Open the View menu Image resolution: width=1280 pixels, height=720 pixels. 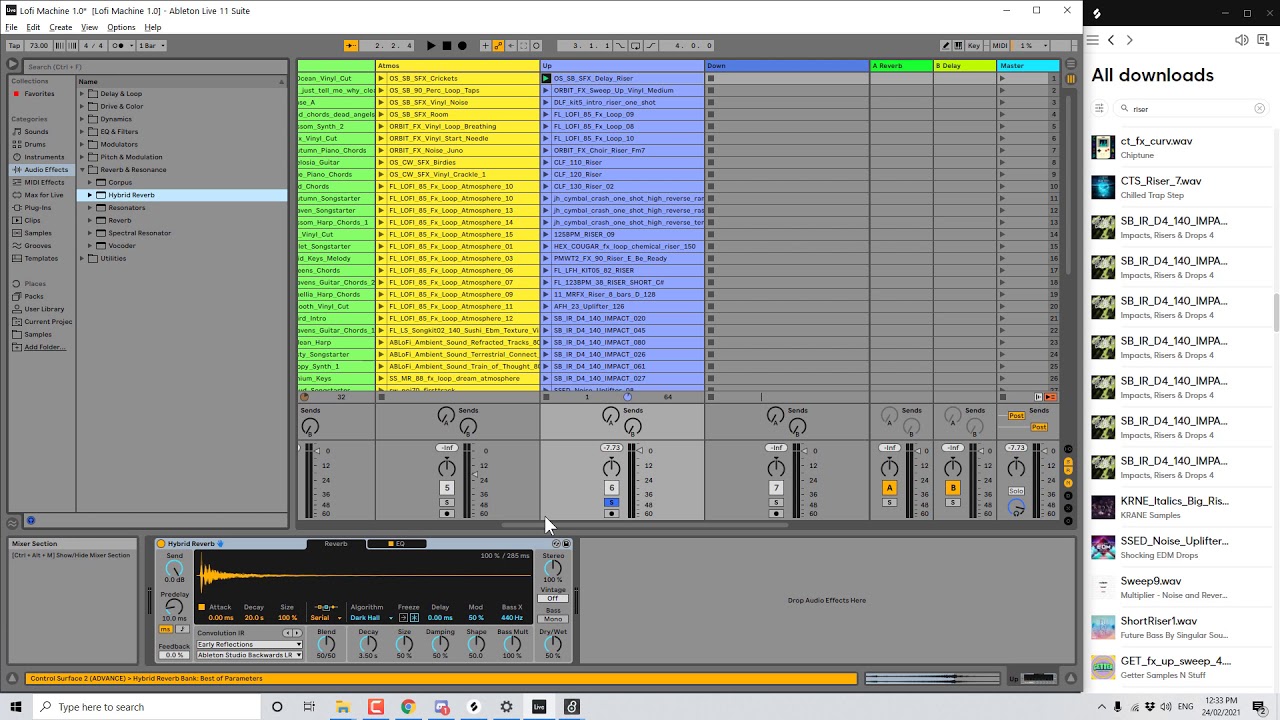[x=90, y=27]
